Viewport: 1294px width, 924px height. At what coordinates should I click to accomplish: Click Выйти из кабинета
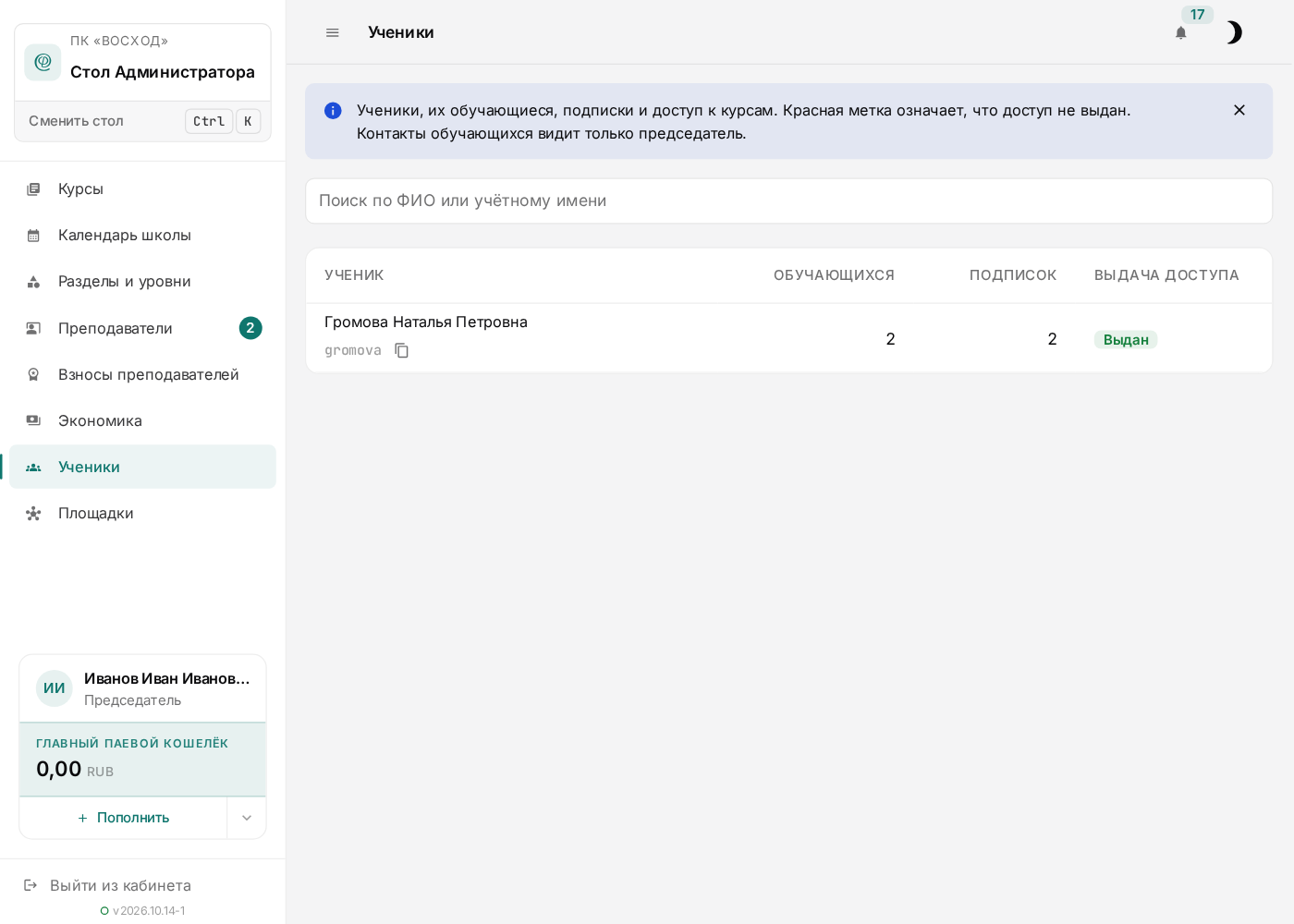pos(120,885)
